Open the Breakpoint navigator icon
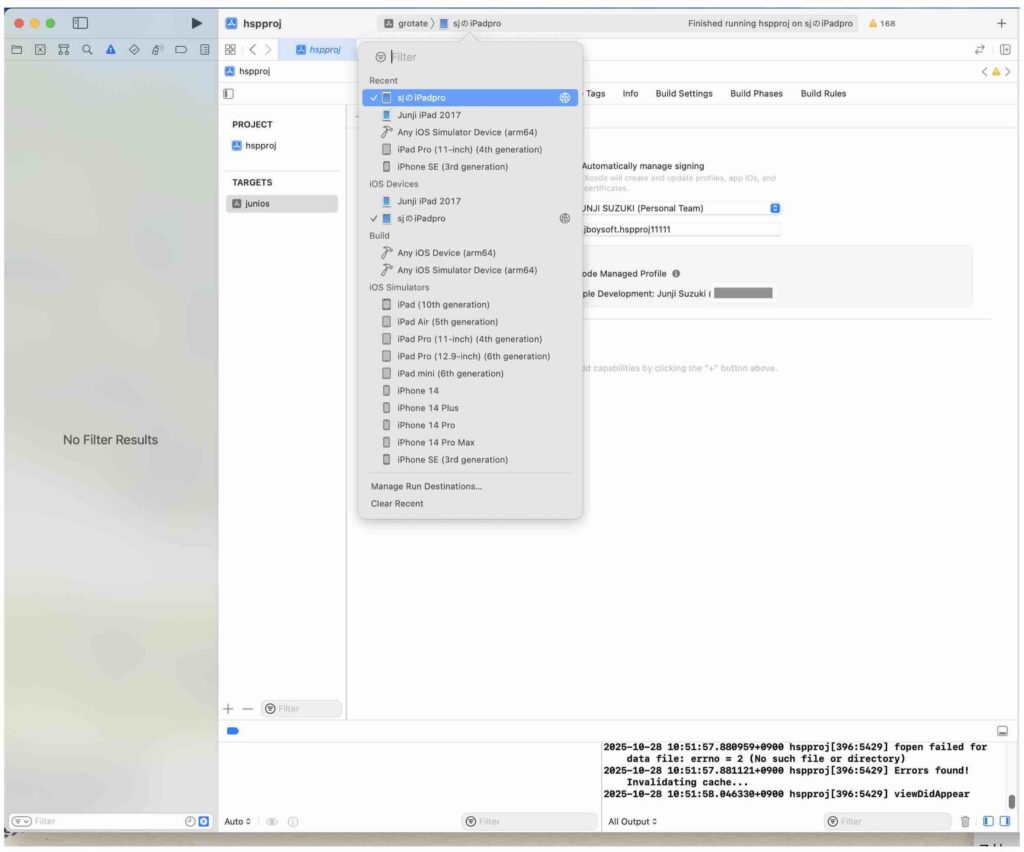This screenshot has height=852, width=1024. click(181, 49)
